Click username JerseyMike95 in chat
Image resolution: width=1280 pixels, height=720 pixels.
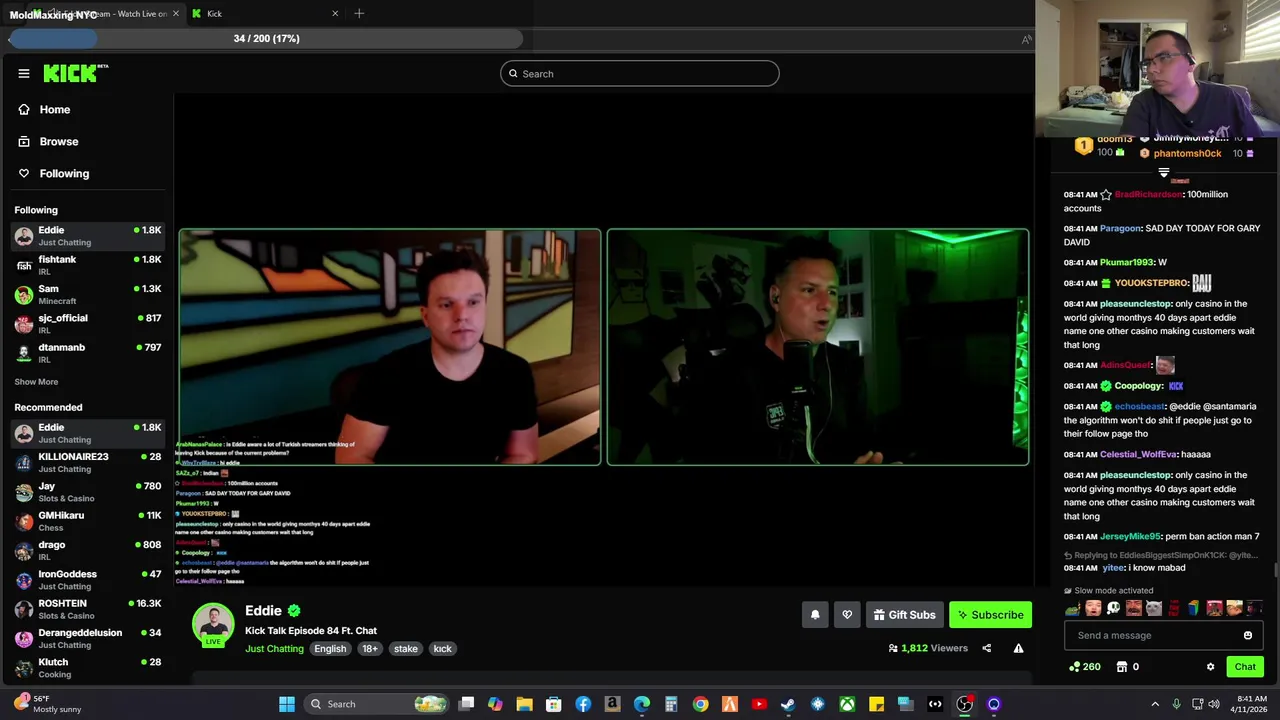click(x=1130, y=537)
